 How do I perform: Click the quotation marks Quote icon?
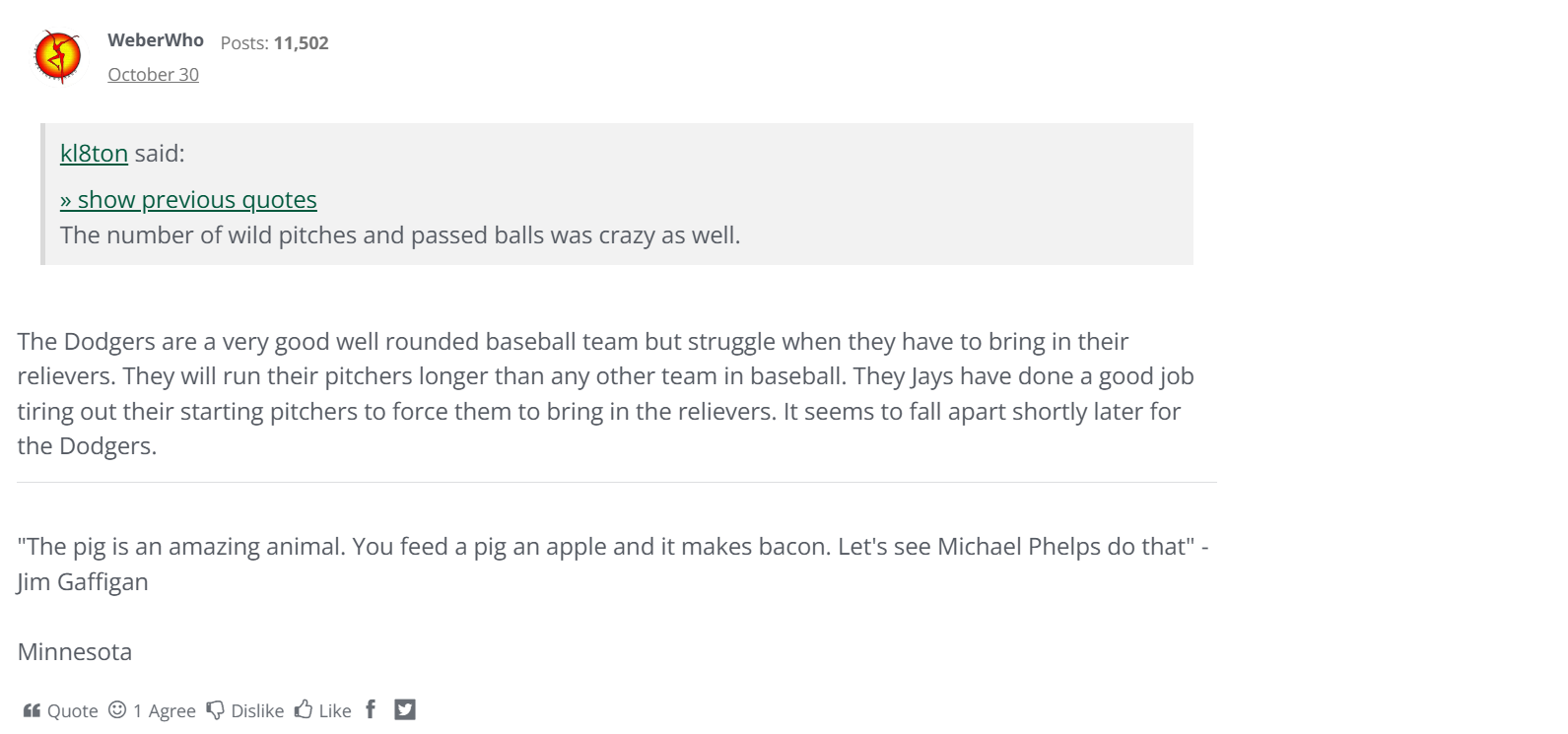coord(32,710)
